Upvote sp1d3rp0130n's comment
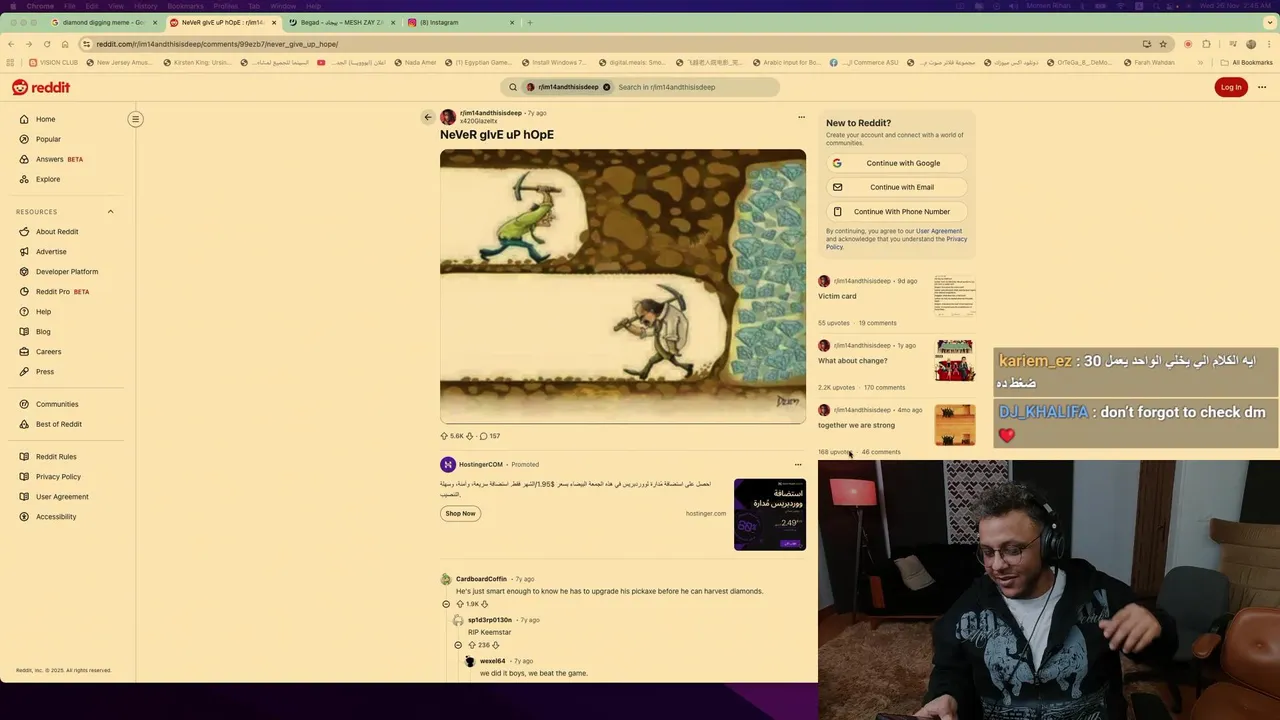The width and height of the screenshot is (1280, 720). [472, 645]
